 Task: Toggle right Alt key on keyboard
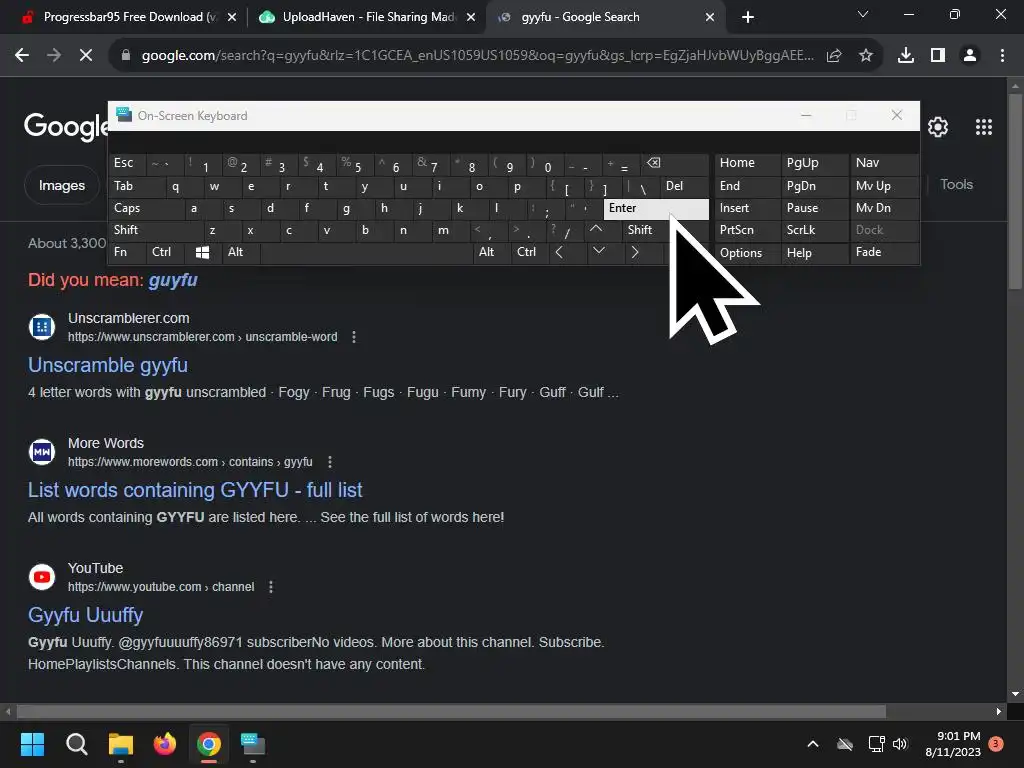tap(492, 252)
